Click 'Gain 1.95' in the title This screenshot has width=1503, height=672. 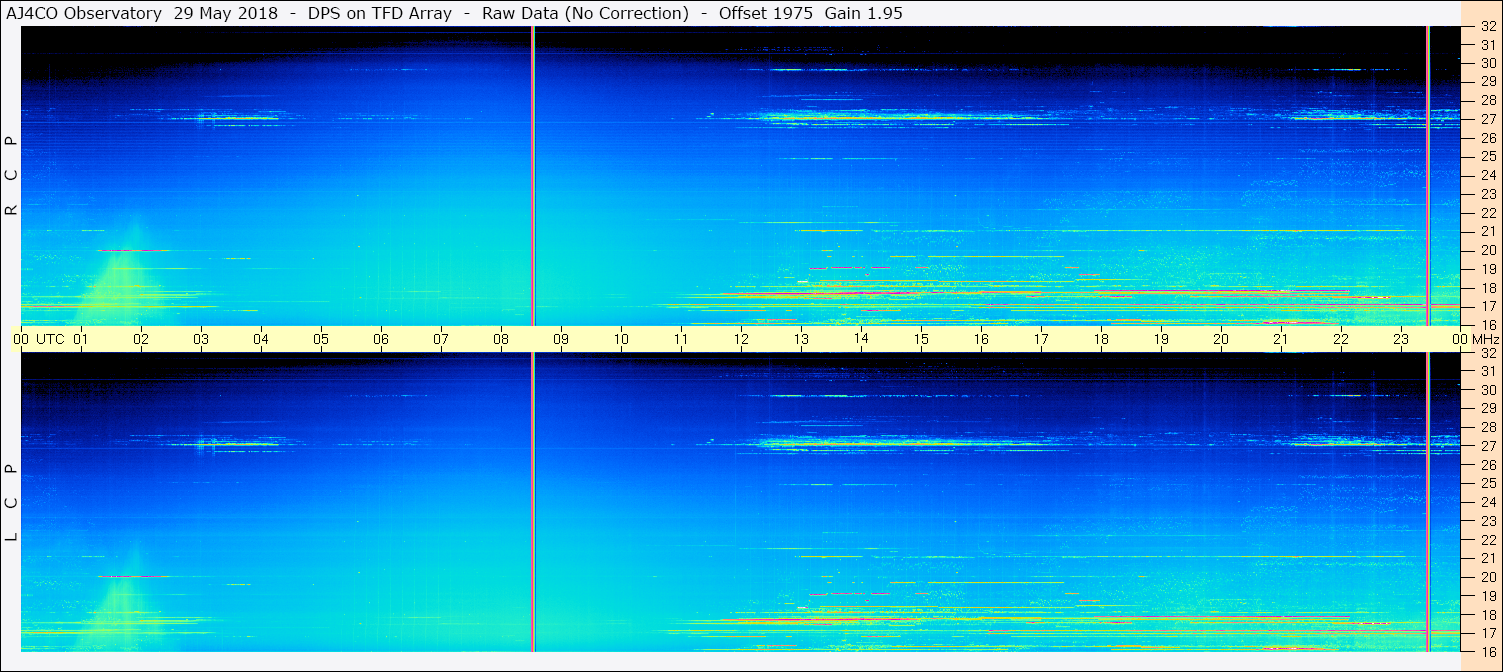863,13
